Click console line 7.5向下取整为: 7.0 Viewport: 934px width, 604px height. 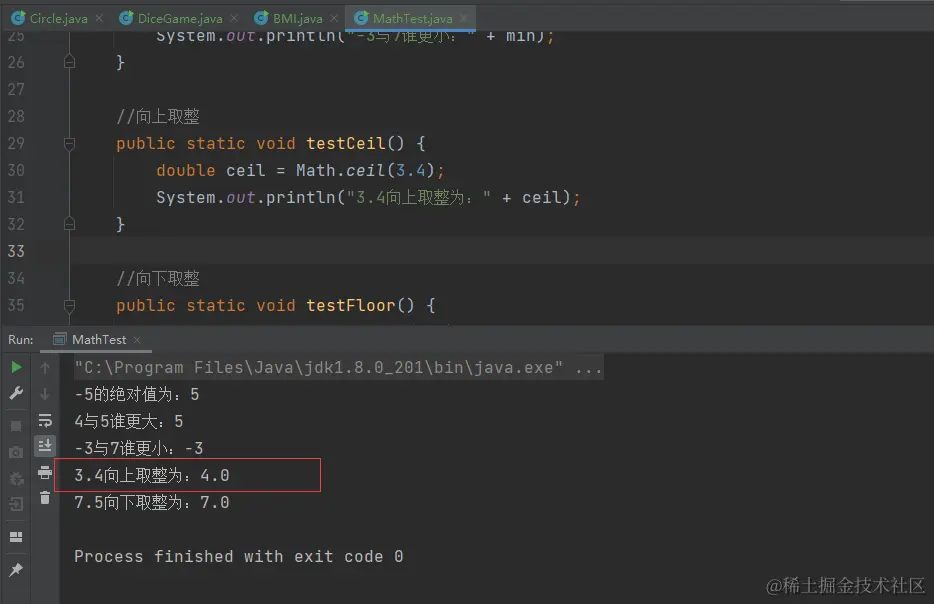click(152, 502)
